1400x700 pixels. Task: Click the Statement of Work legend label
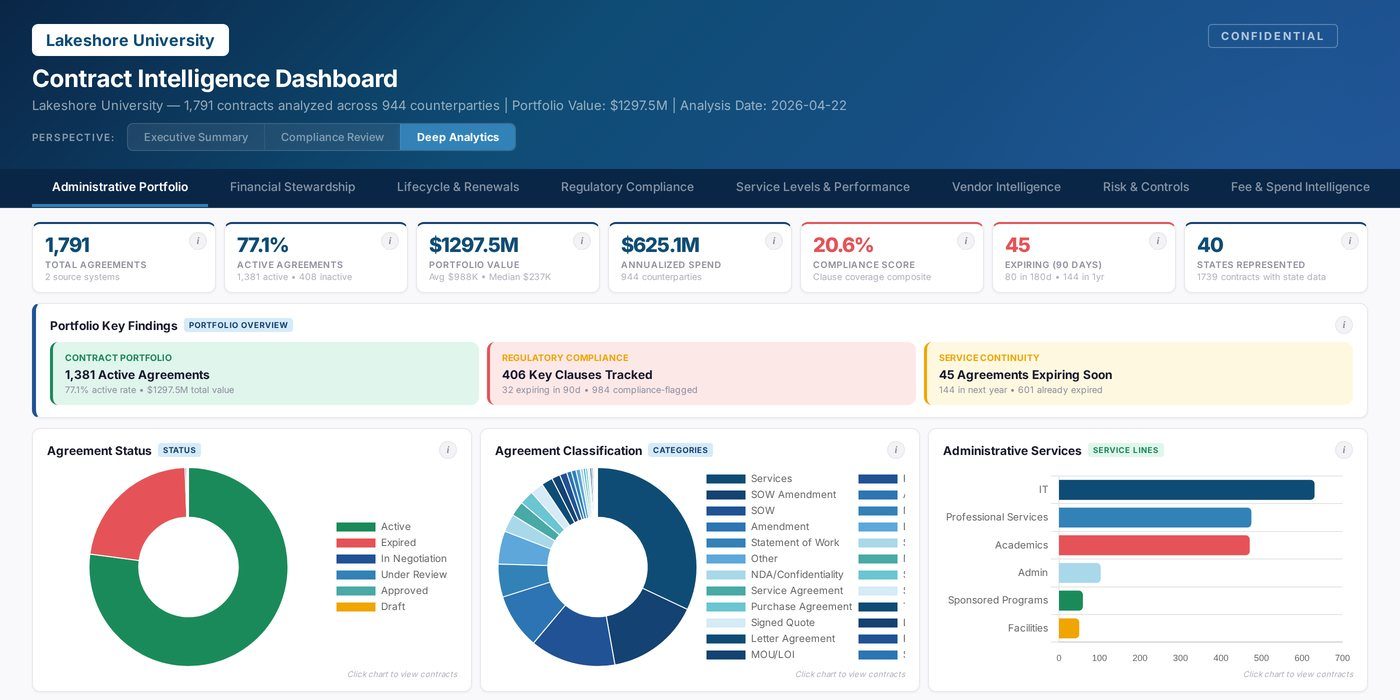pos(795,543)
